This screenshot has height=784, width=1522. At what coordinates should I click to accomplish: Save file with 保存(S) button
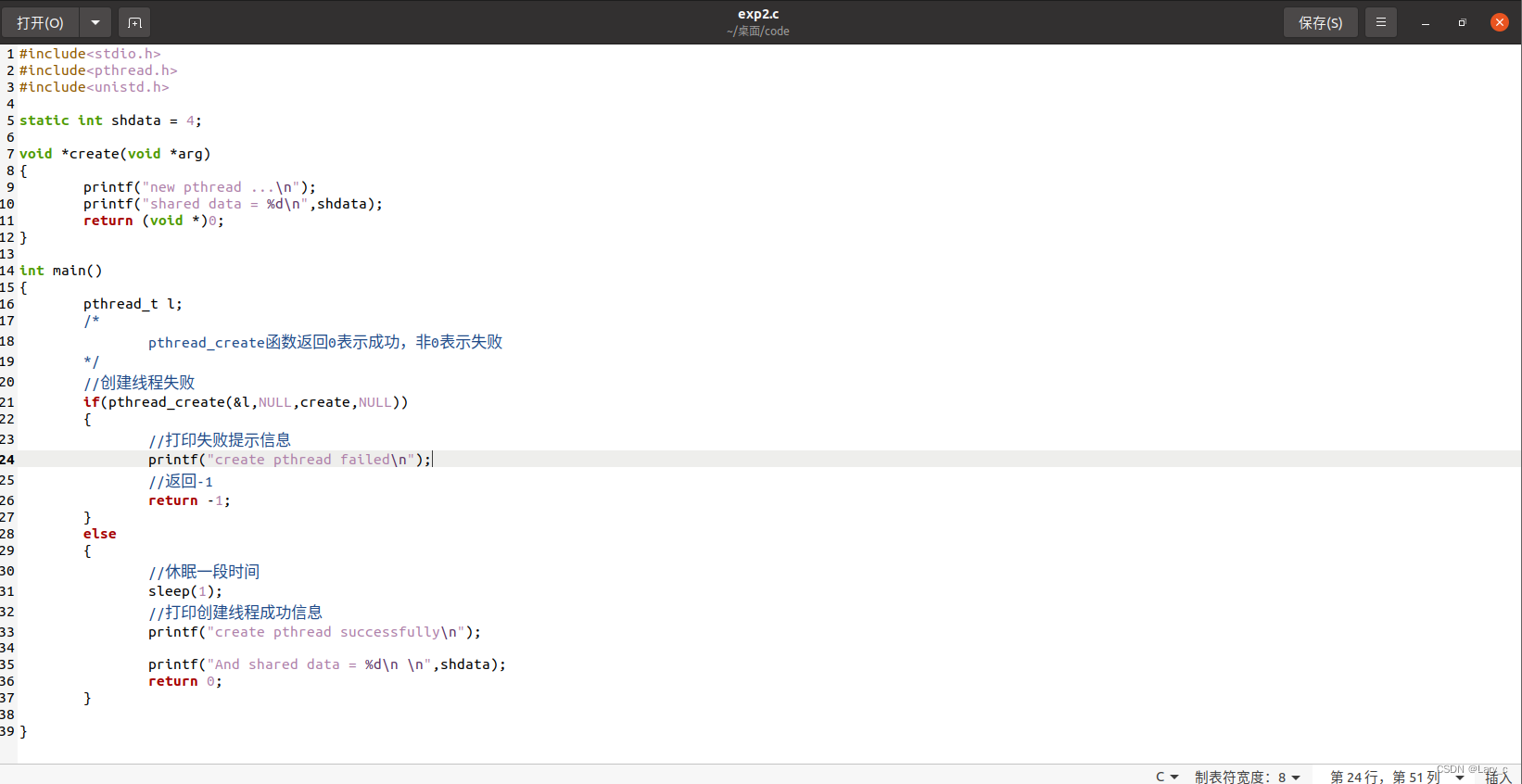pyautogui.click(x=1320, y=22)
